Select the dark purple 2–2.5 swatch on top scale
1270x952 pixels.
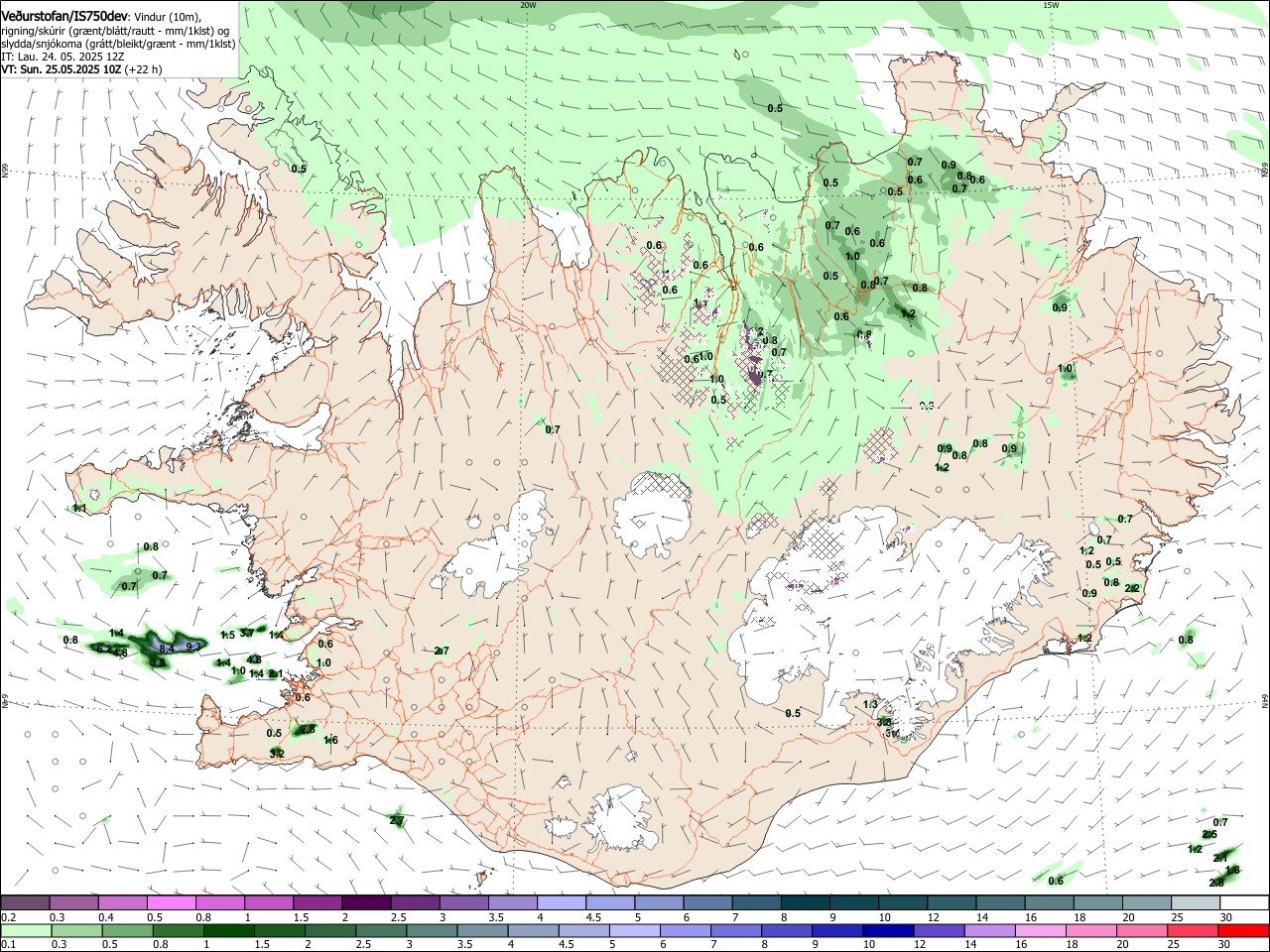coord(367,903)
